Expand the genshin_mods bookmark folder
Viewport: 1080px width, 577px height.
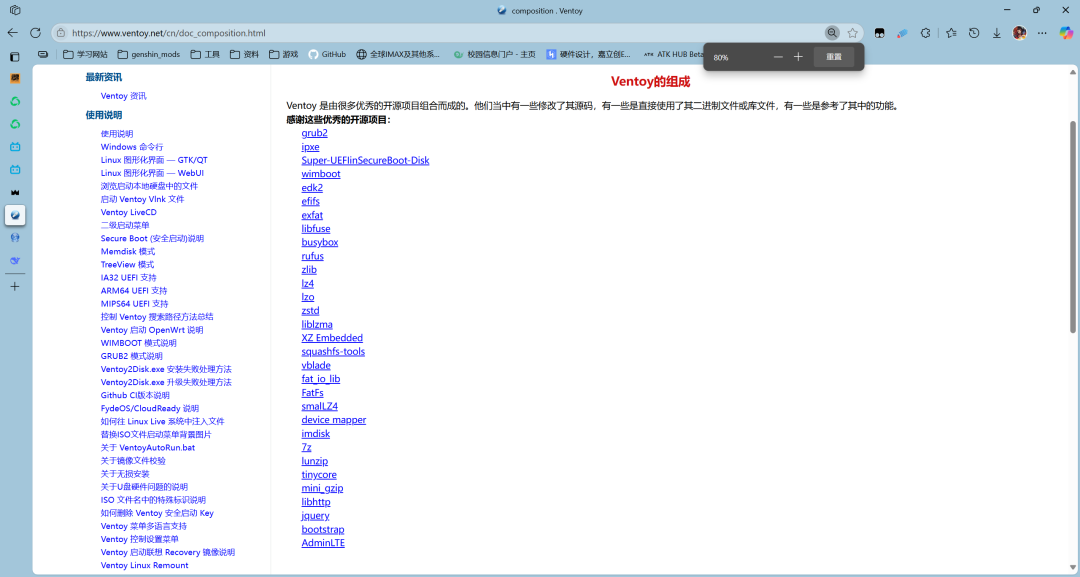pyautogui.click(x=149, y=54)
